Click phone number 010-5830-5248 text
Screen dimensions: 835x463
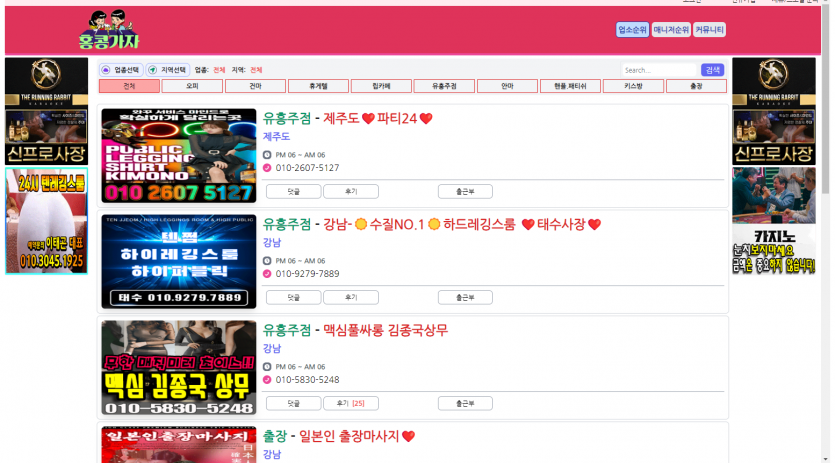pos(307,380)
